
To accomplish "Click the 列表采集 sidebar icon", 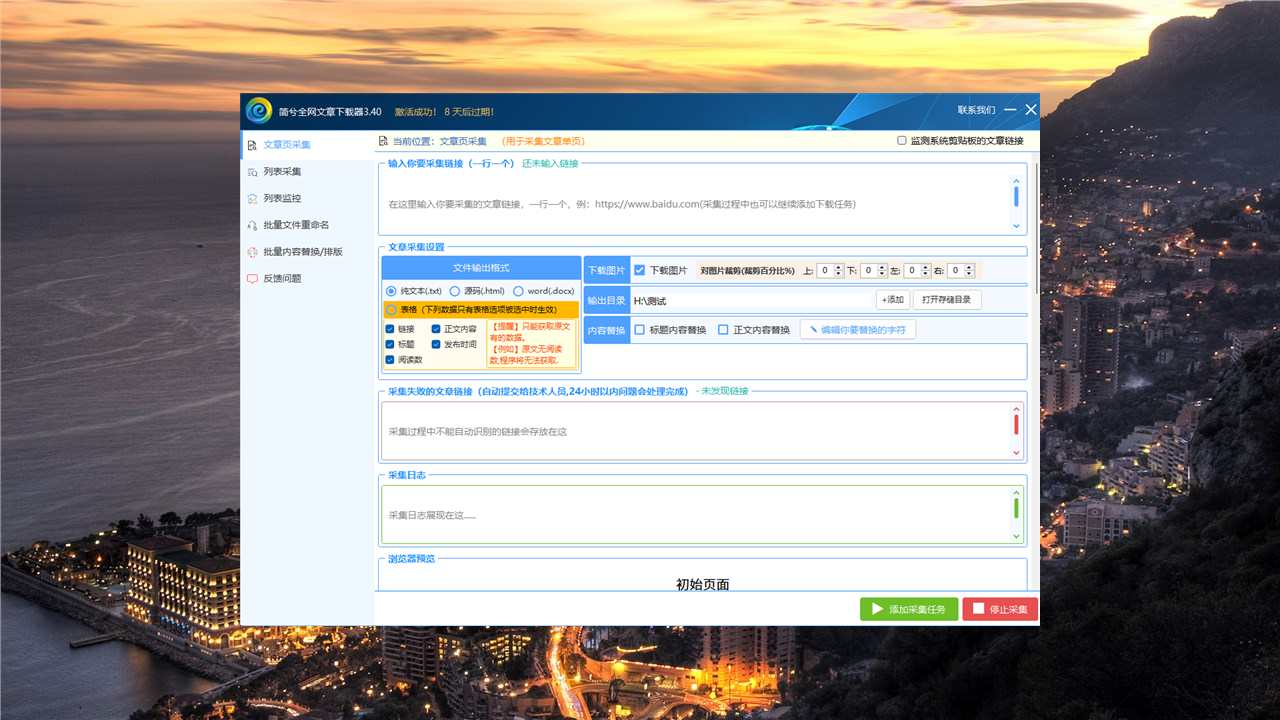I will 253,172.
